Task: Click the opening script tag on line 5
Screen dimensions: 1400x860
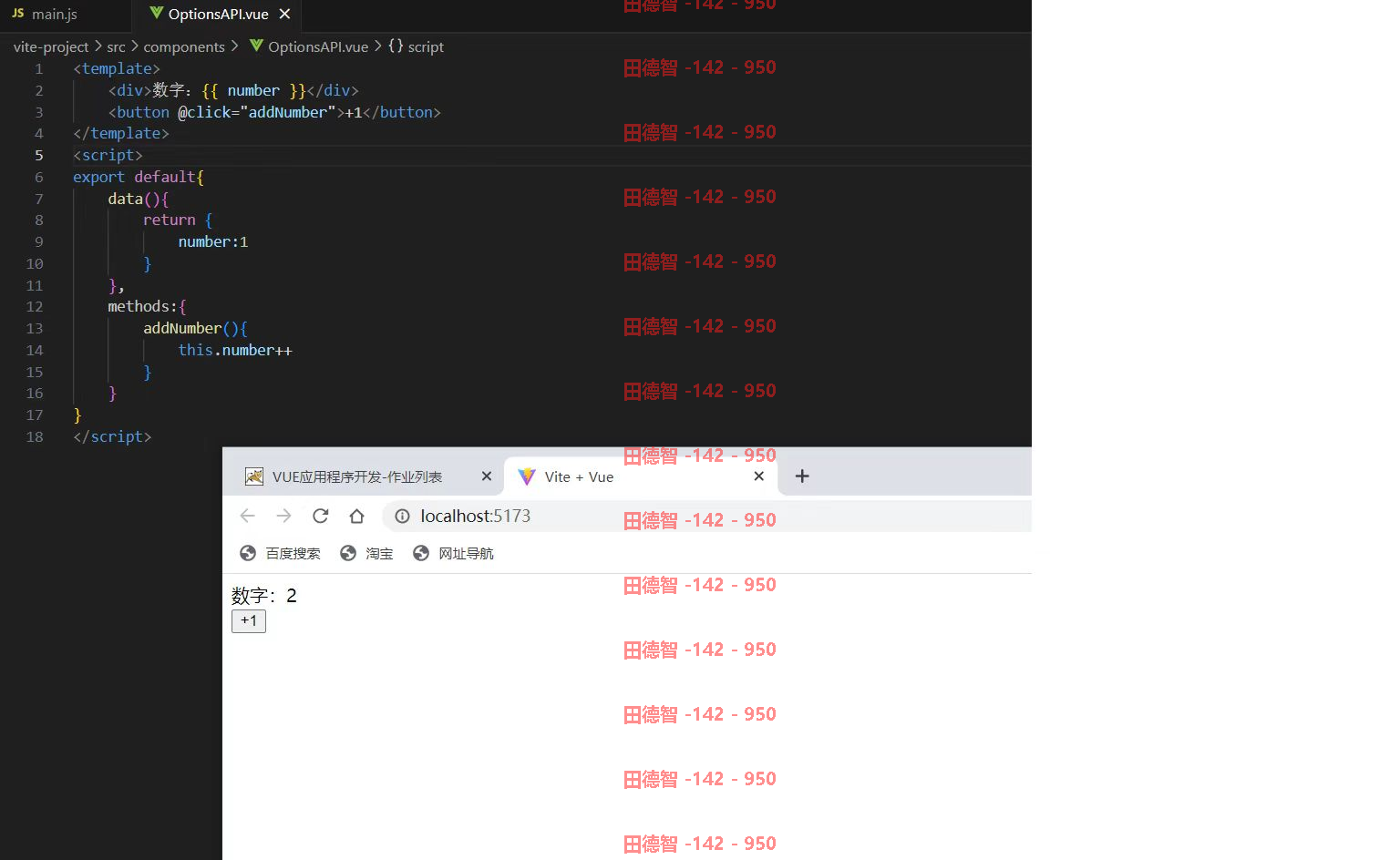Action: 108,156
